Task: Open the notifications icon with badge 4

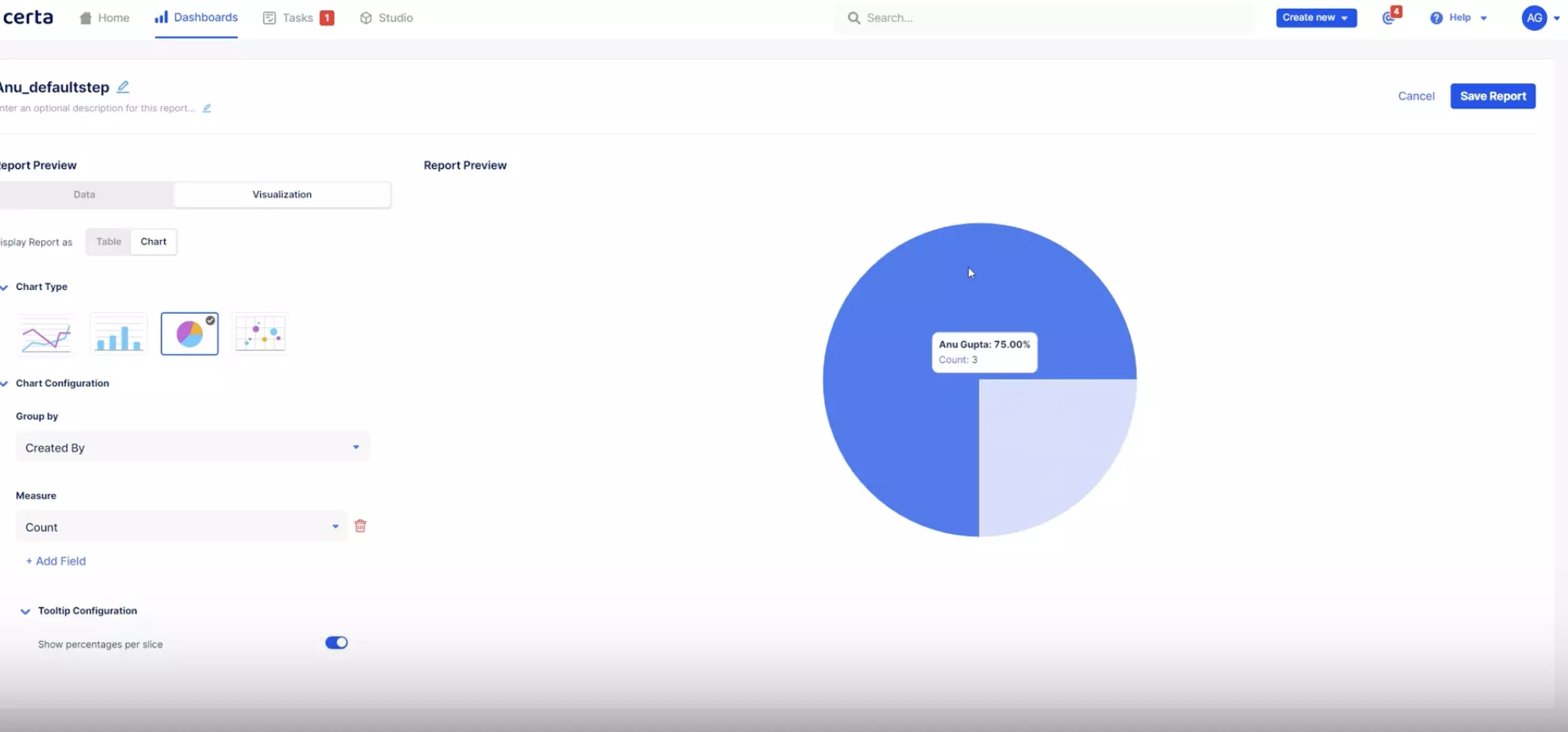Action: 1390,17
